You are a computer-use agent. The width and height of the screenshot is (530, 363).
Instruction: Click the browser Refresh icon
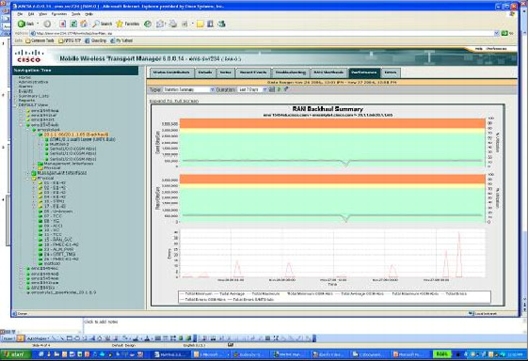pos(73,24)
